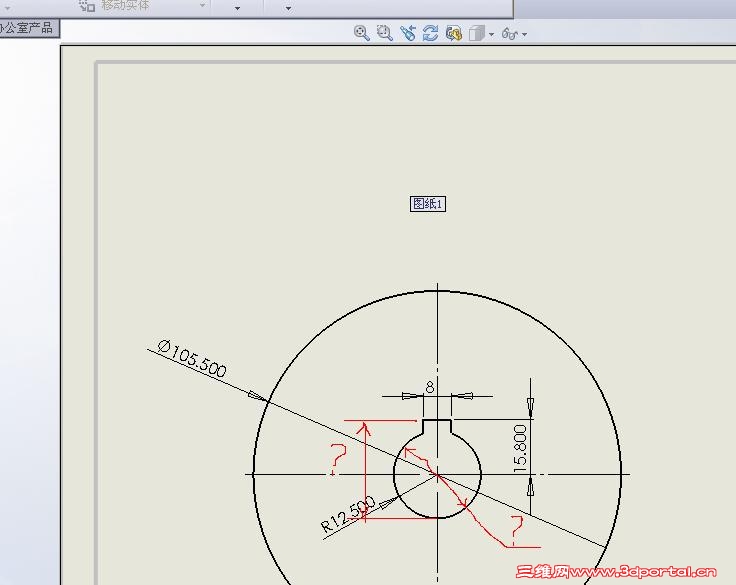Open the 3D Drawing View icon
The width and height of the screenshot is (736, 585).
pos(453,33)
